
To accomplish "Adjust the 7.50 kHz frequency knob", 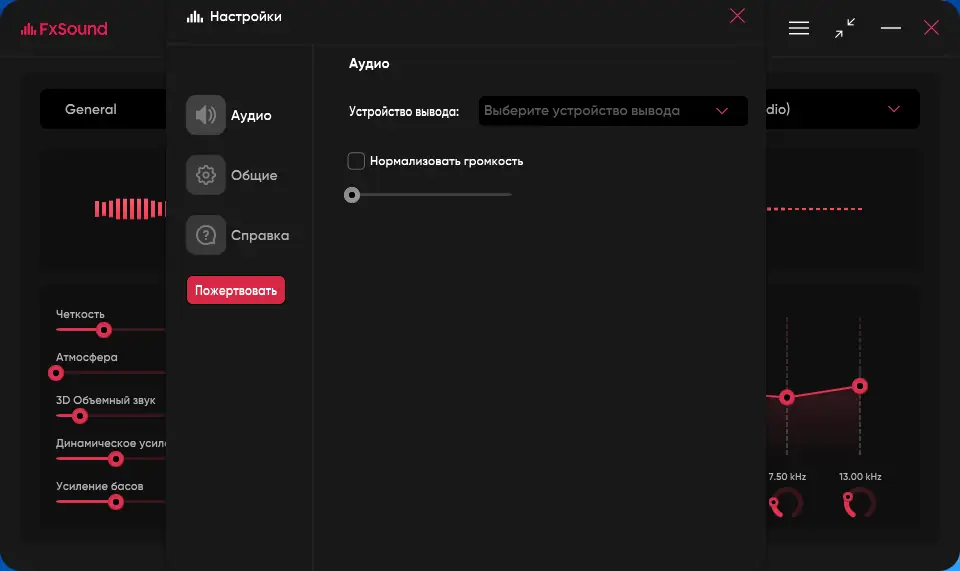I will point(785,504).
